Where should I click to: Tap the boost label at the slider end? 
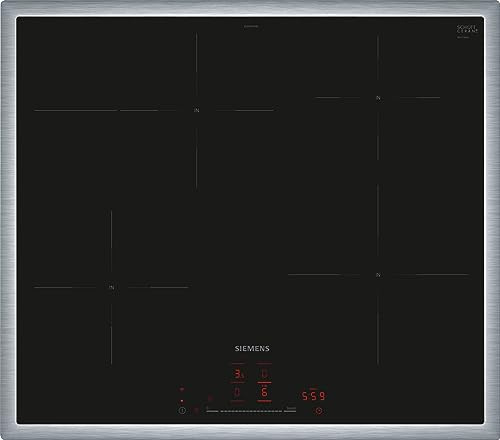[291, 408]
